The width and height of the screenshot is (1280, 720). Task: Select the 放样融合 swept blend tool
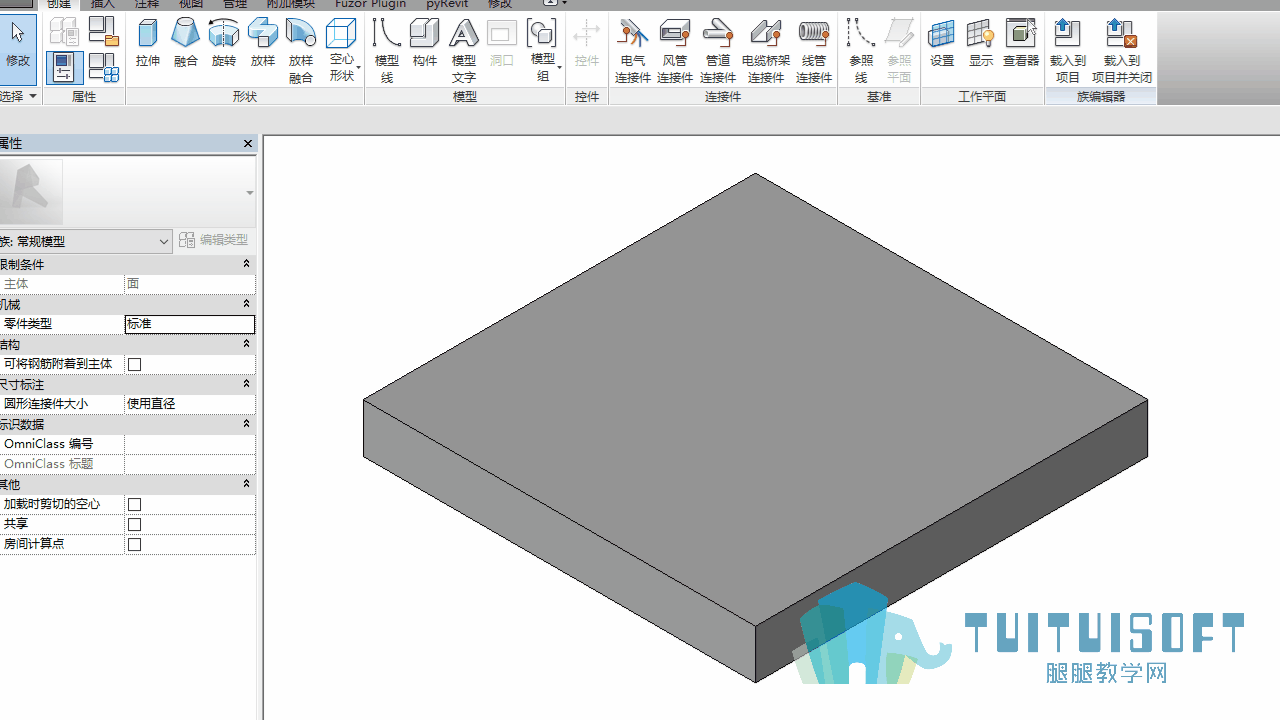tap(301, 50)
